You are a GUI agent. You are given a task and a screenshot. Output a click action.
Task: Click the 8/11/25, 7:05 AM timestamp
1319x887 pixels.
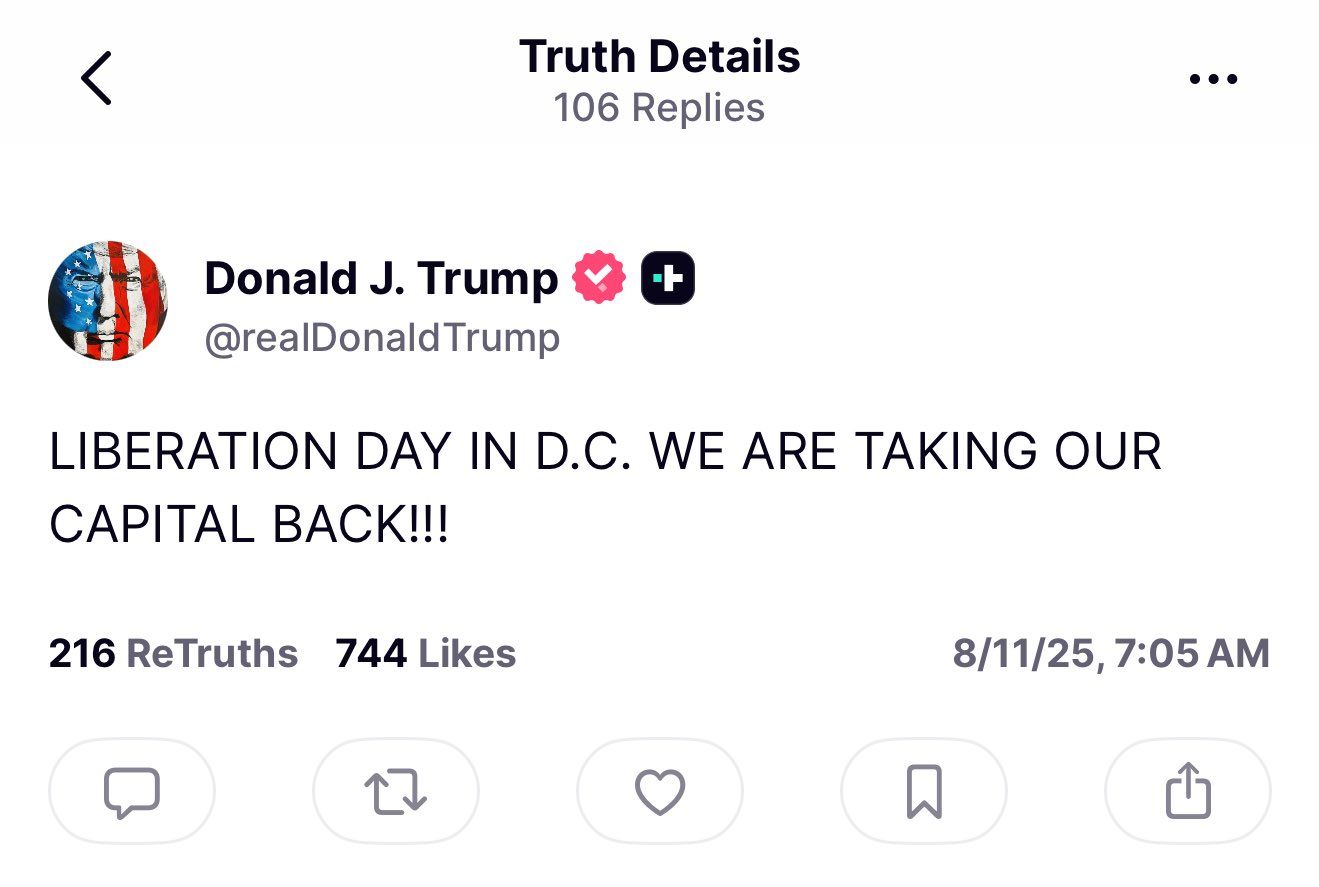pos(1110,654)
